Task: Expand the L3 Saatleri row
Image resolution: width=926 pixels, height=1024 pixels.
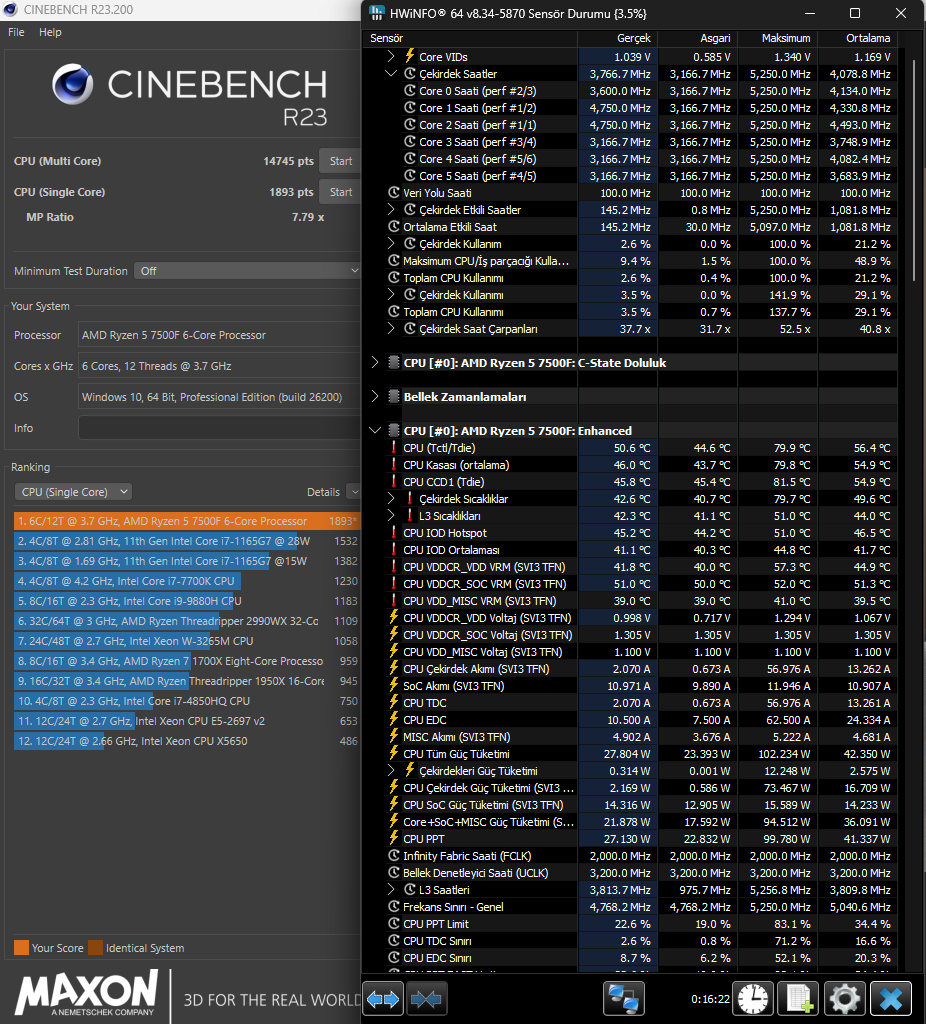Action: click(391, 889)
